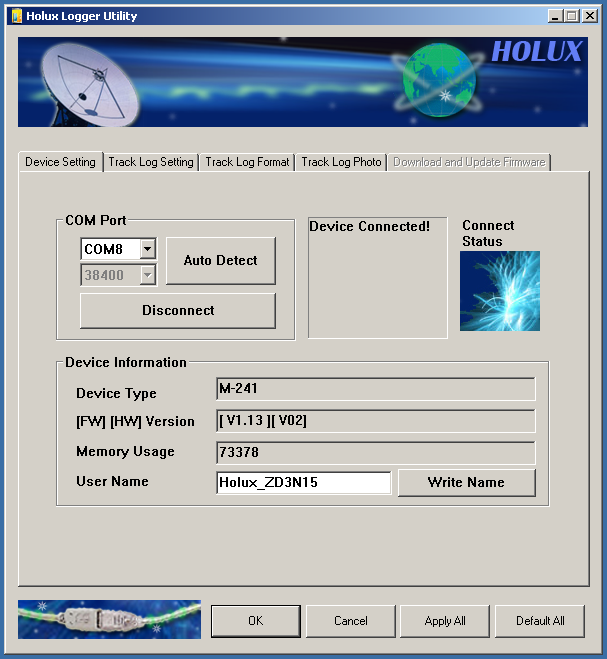The image size is (607, 659).
Task: Click Apply All
Action: 445,621
